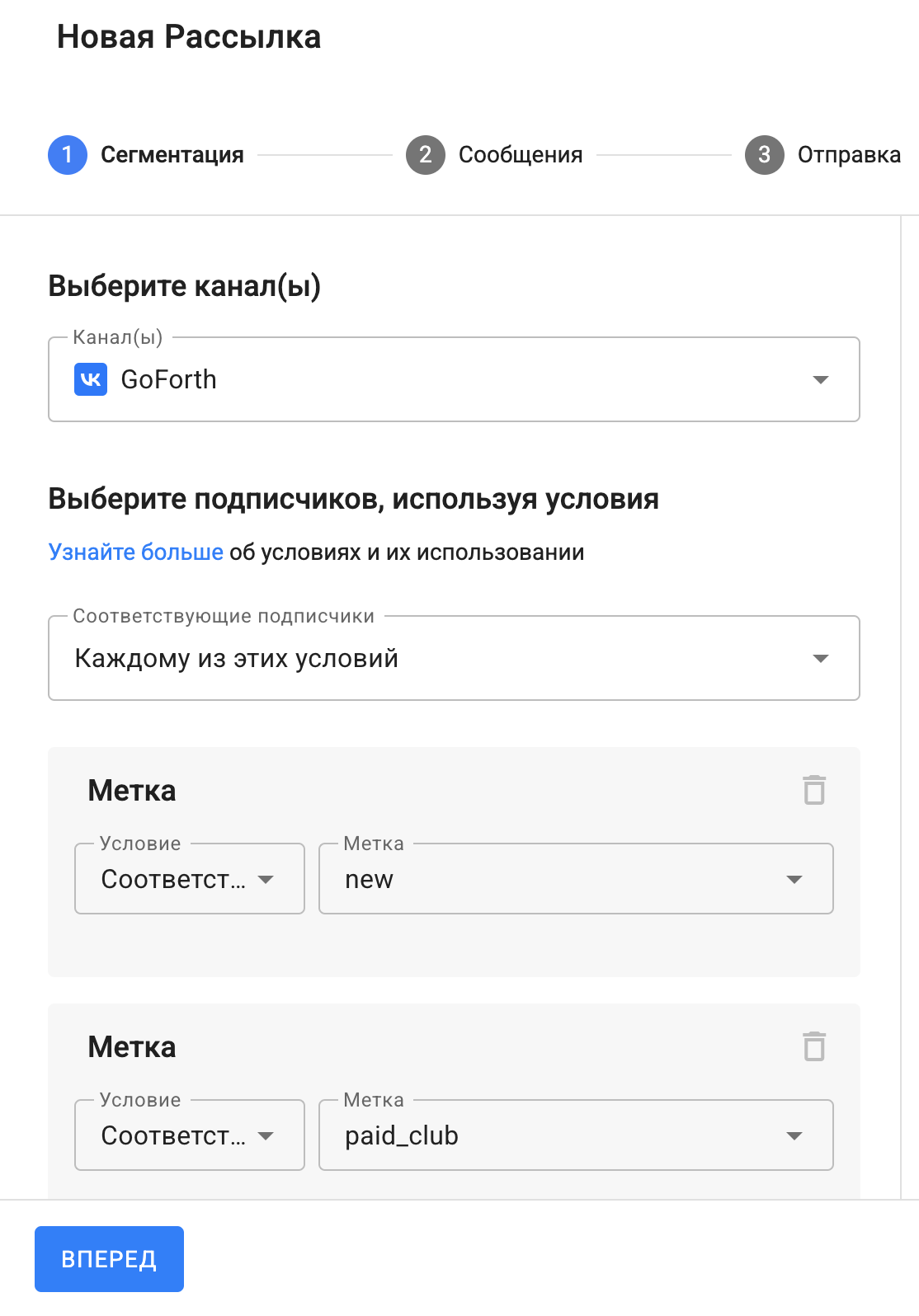Open Условие dropdown for the 'new' tag

[190, 879]
